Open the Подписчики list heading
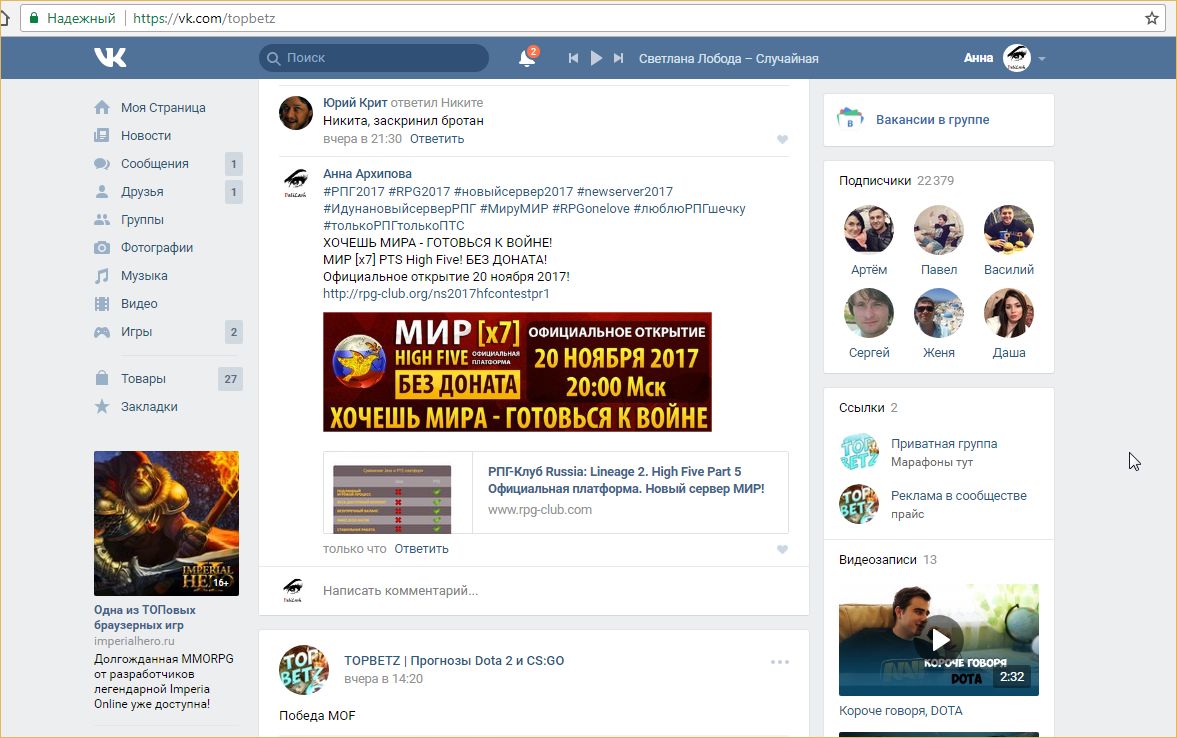The width and height of the screenshot is (1177, 738). pyautogui.click(x=874, y=180)
